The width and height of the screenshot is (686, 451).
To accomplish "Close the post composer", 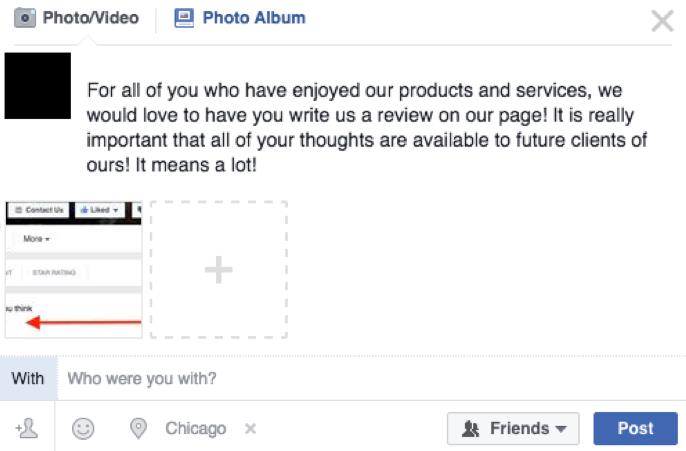I will (x=662, y=21).
